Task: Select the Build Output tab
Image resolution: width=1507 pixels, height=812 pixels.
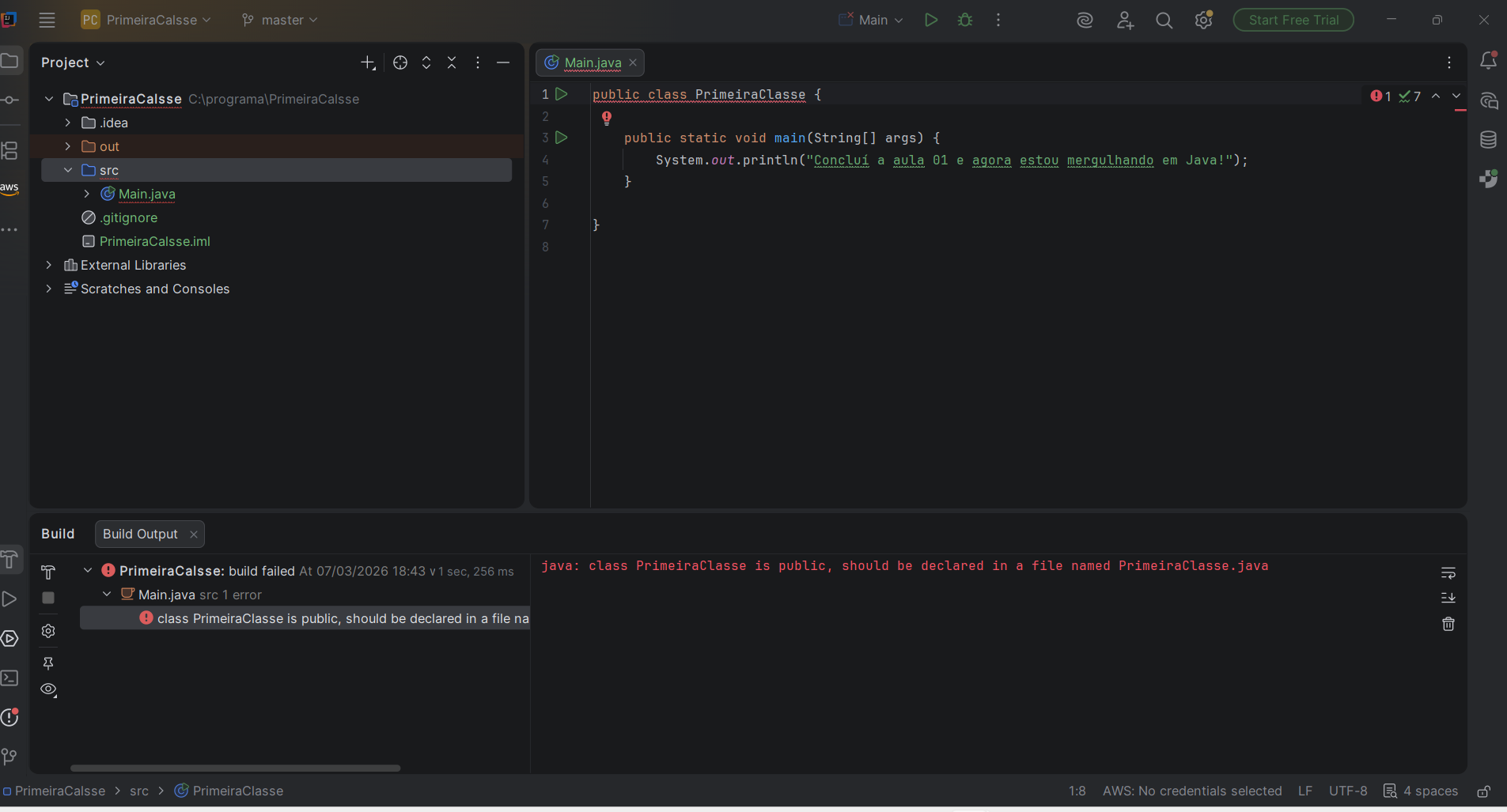Action: [140, 534]
